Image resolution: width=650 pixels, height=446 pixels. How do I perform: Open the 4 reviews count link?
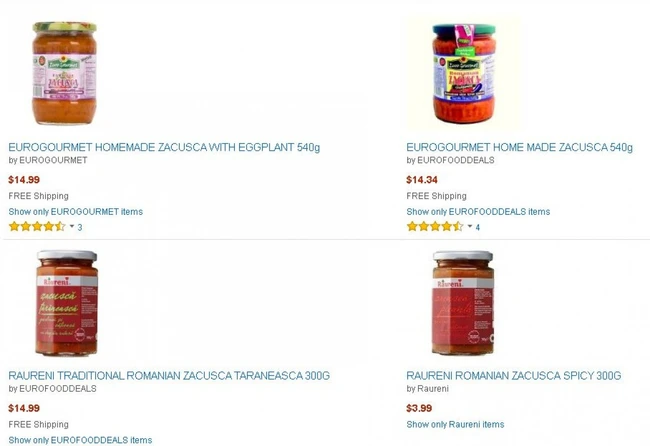point(478,227)
